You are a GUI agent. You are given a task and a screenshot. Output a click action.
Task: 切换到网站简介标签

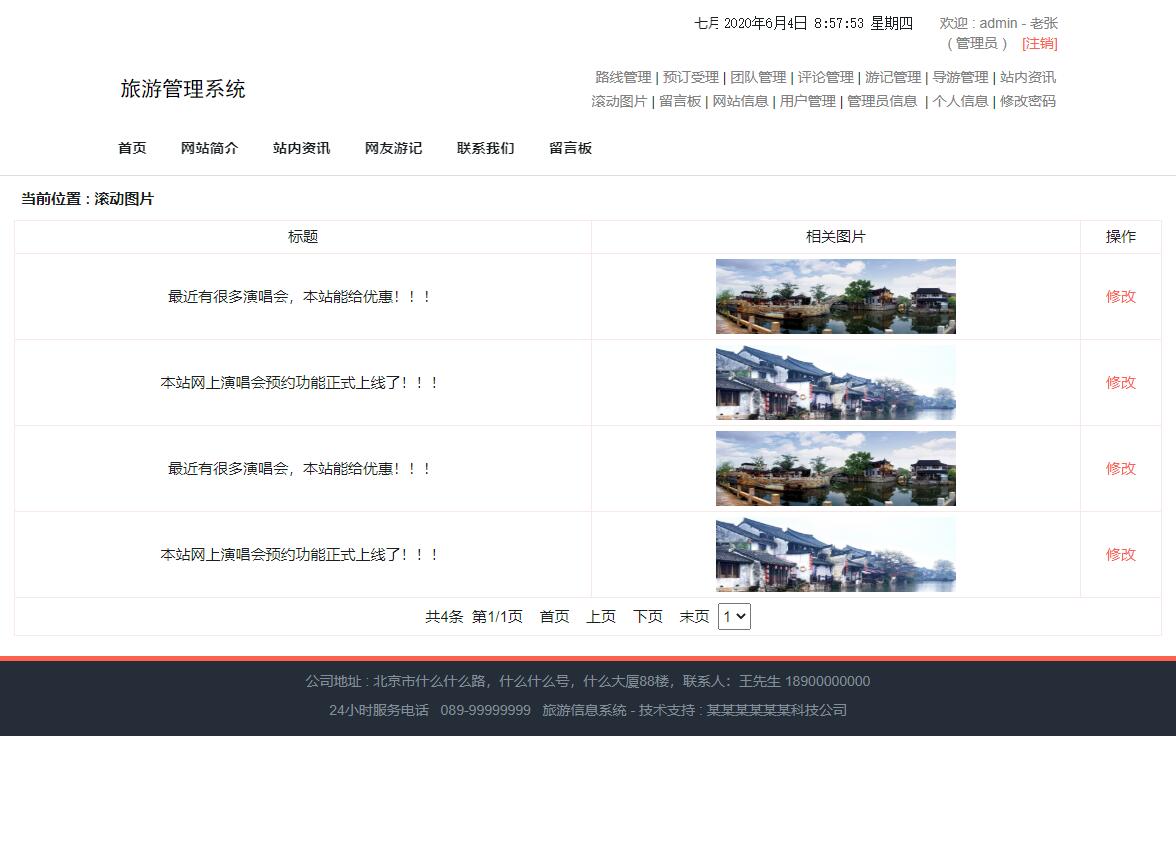click(209, 147)
